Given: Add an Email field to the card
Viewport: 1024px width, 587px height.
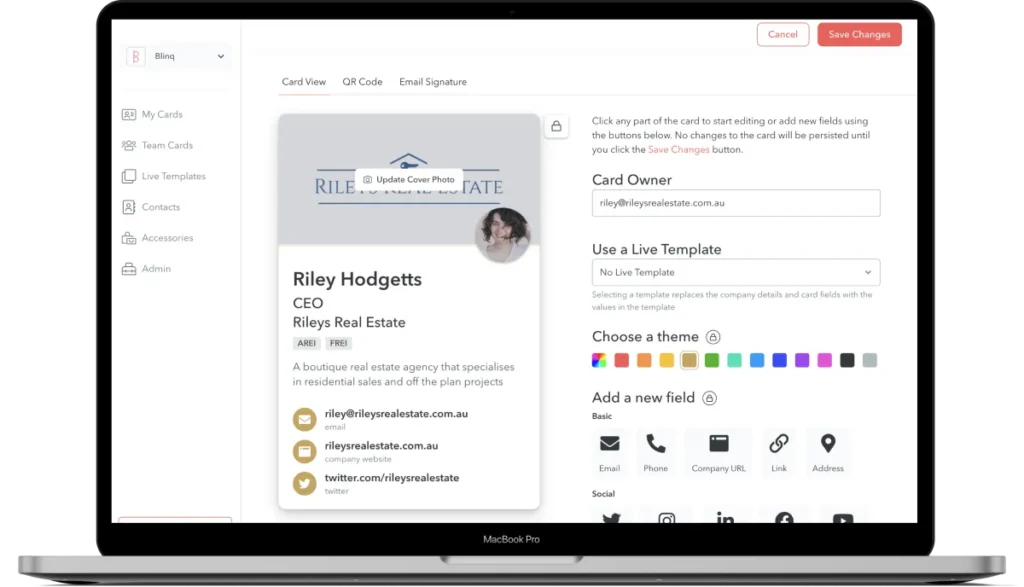Looking at the screenshot, I should tap(609, 450).
